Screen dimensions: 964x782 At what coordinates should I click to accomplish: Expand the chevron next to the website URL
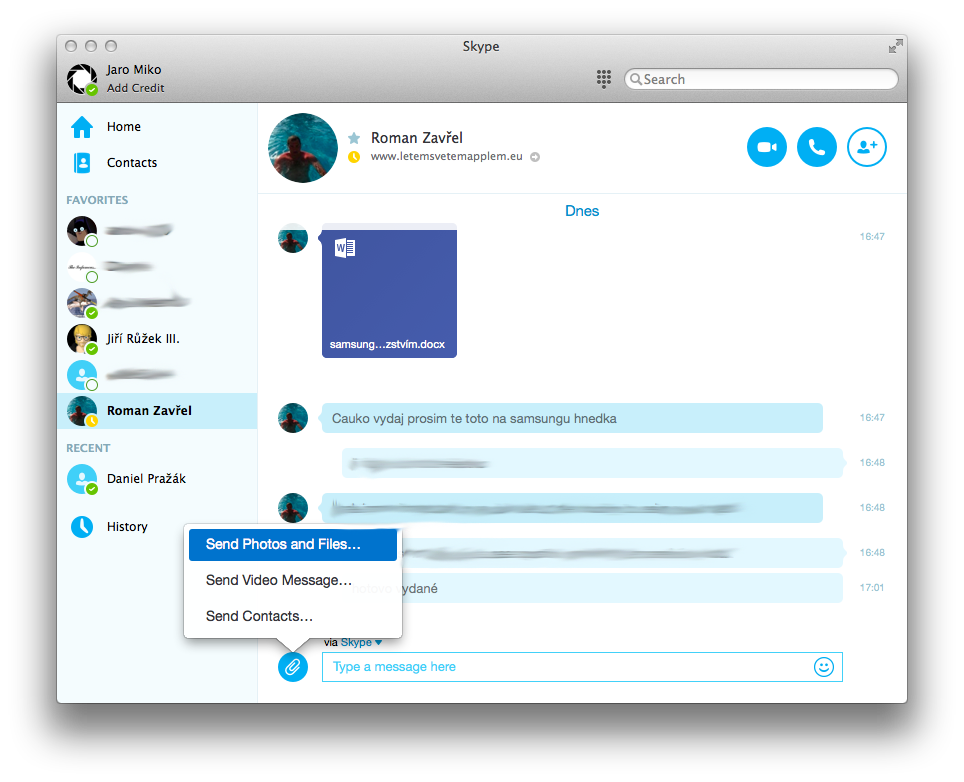point(535,157)
